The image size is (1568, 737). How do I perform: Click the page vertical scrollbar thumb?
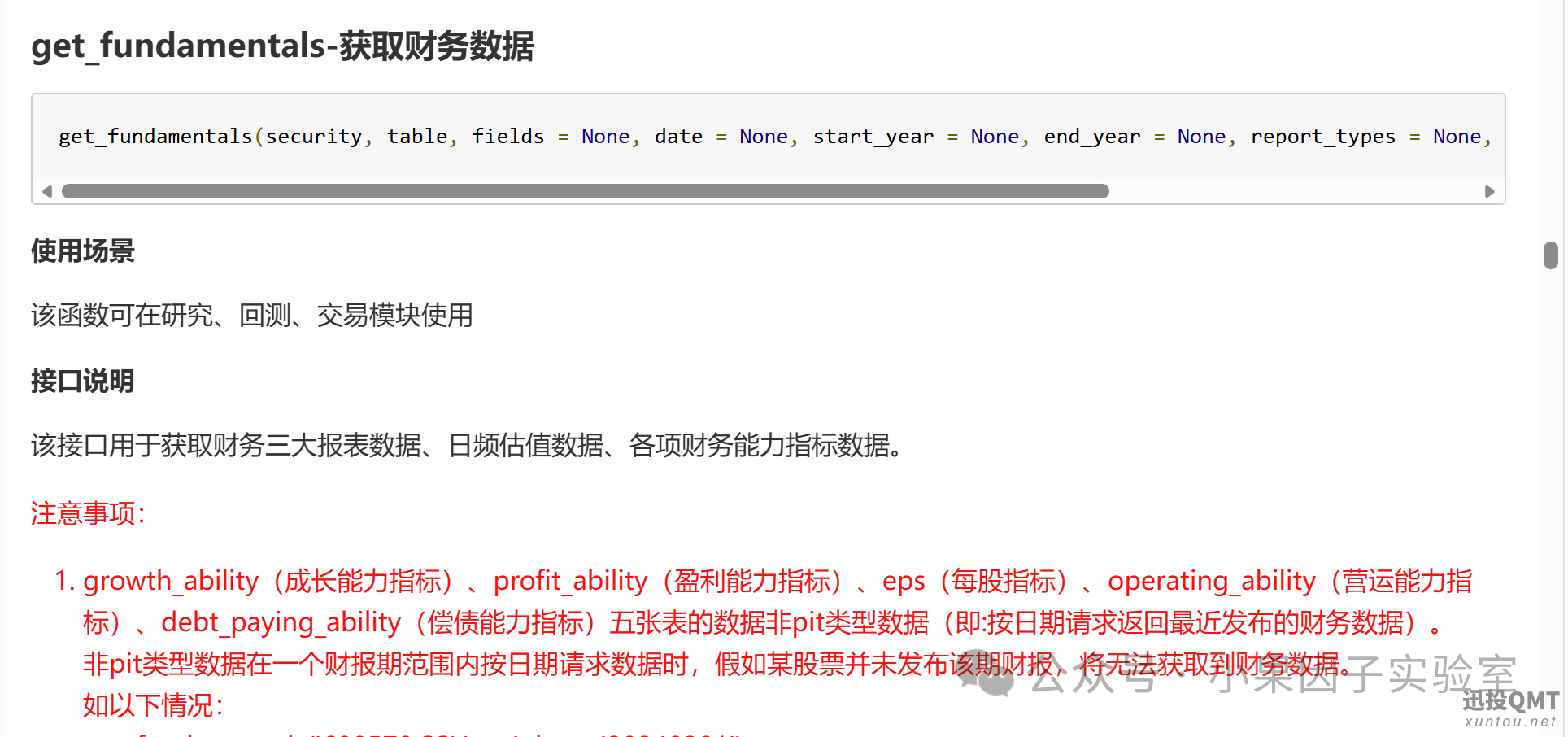click(x=1551, y=255)
